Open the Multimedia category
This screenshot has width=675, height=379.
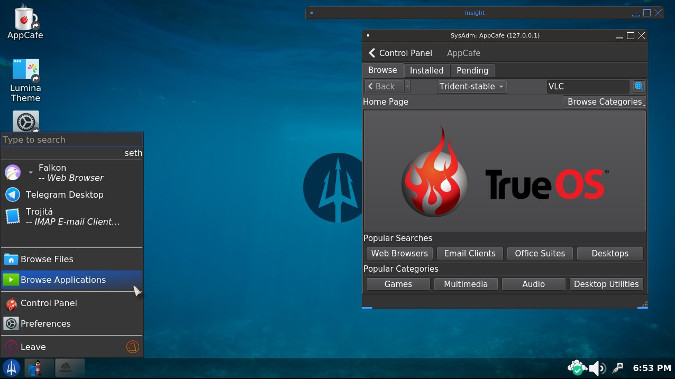point(466,284)
